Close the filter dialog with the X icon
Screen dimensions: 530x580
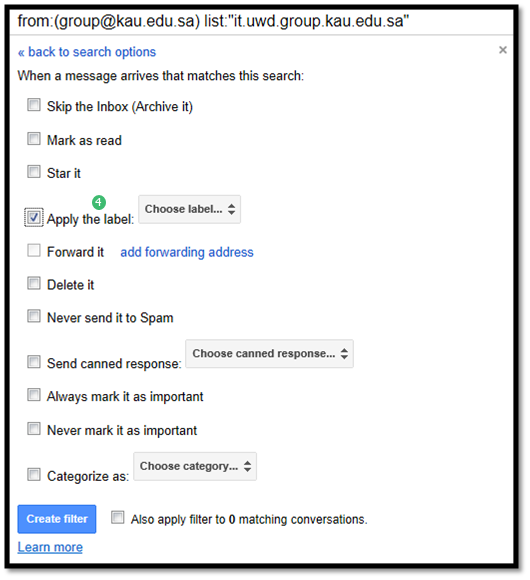(502, 50)
